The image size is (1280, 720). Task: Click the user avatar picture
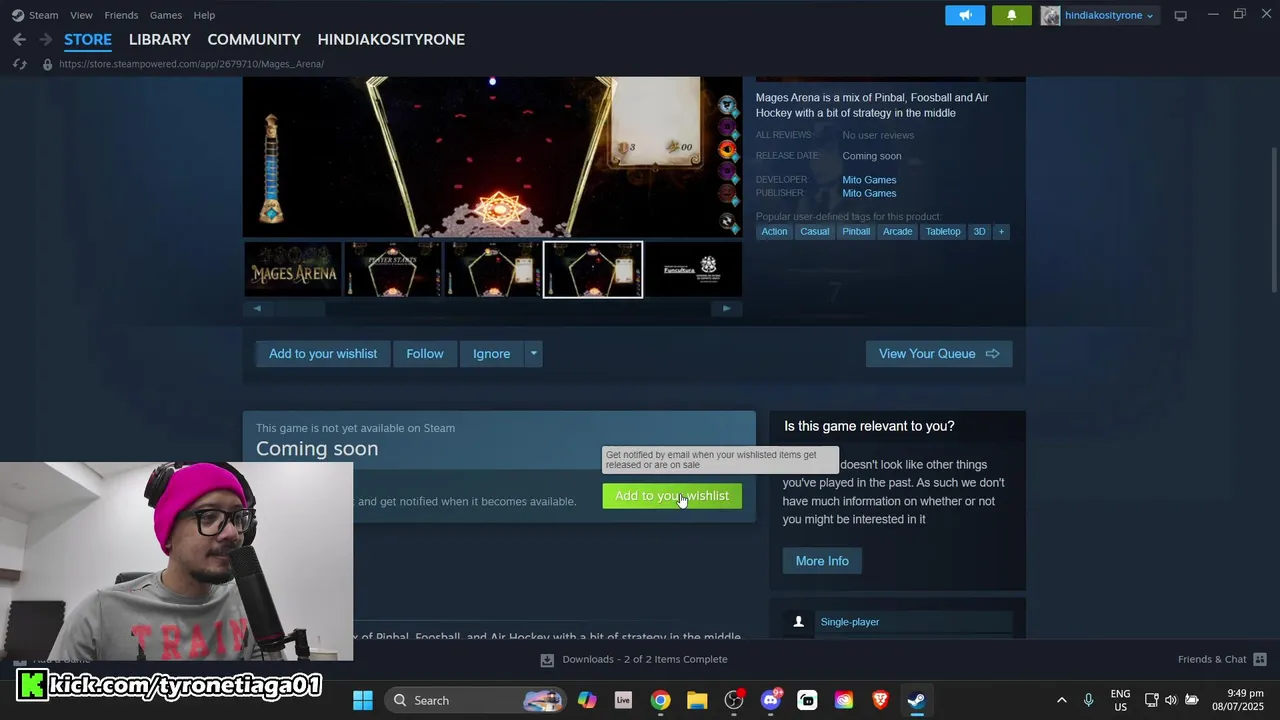coord(1050,15)
